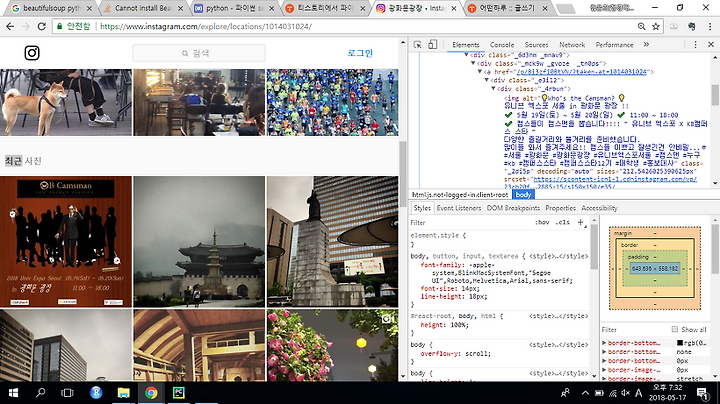Collapse the div class _6d3hm node
Viewport: 720px width, 404px height.
(x=466, y=55)
